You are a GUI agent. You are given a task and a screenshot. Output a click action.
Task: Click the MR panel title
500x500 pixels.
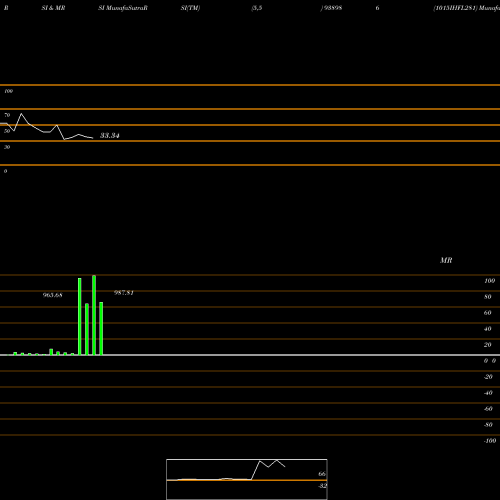point(446,260)
